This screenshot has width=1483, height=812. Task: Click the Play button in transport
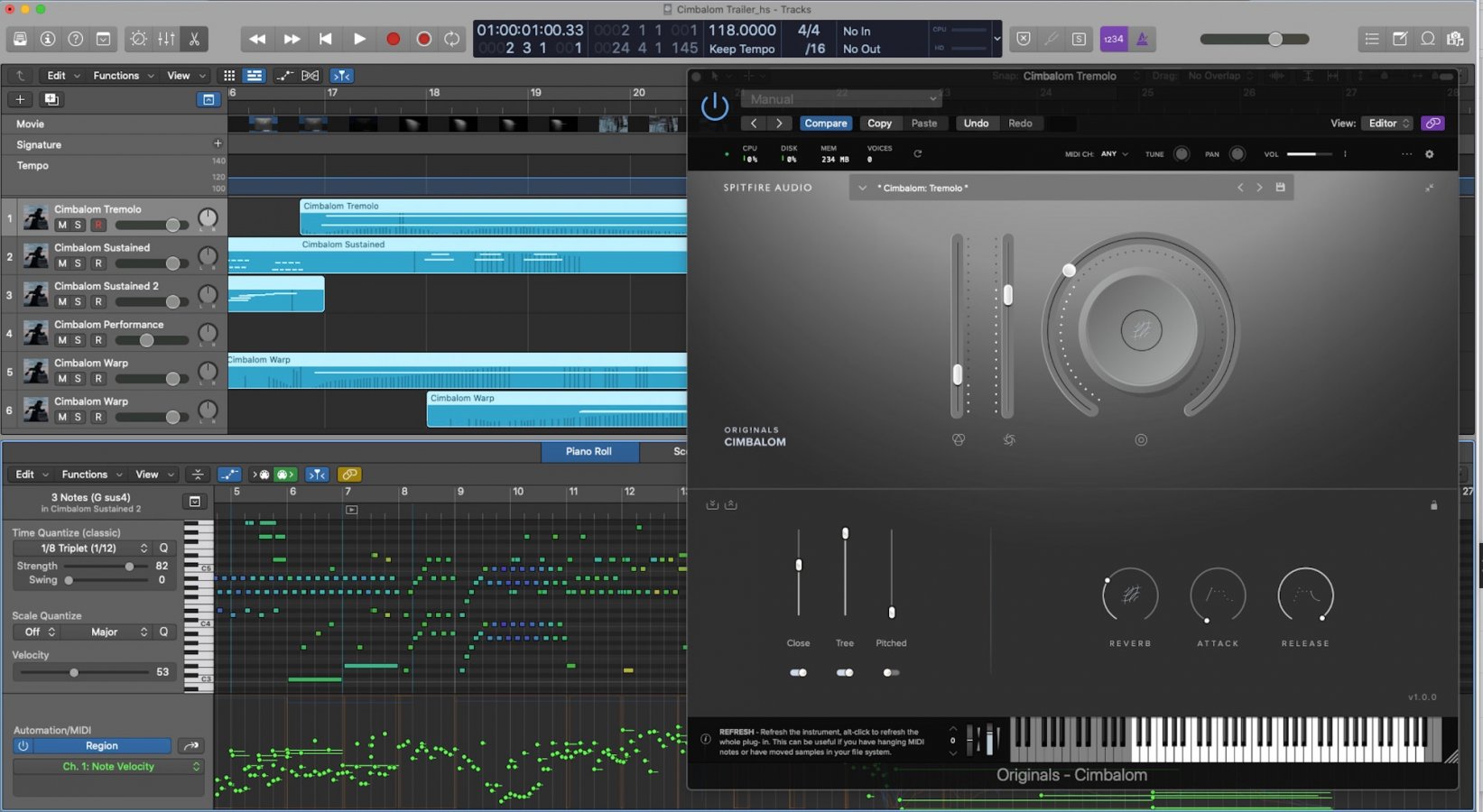(x=358, y=39)
